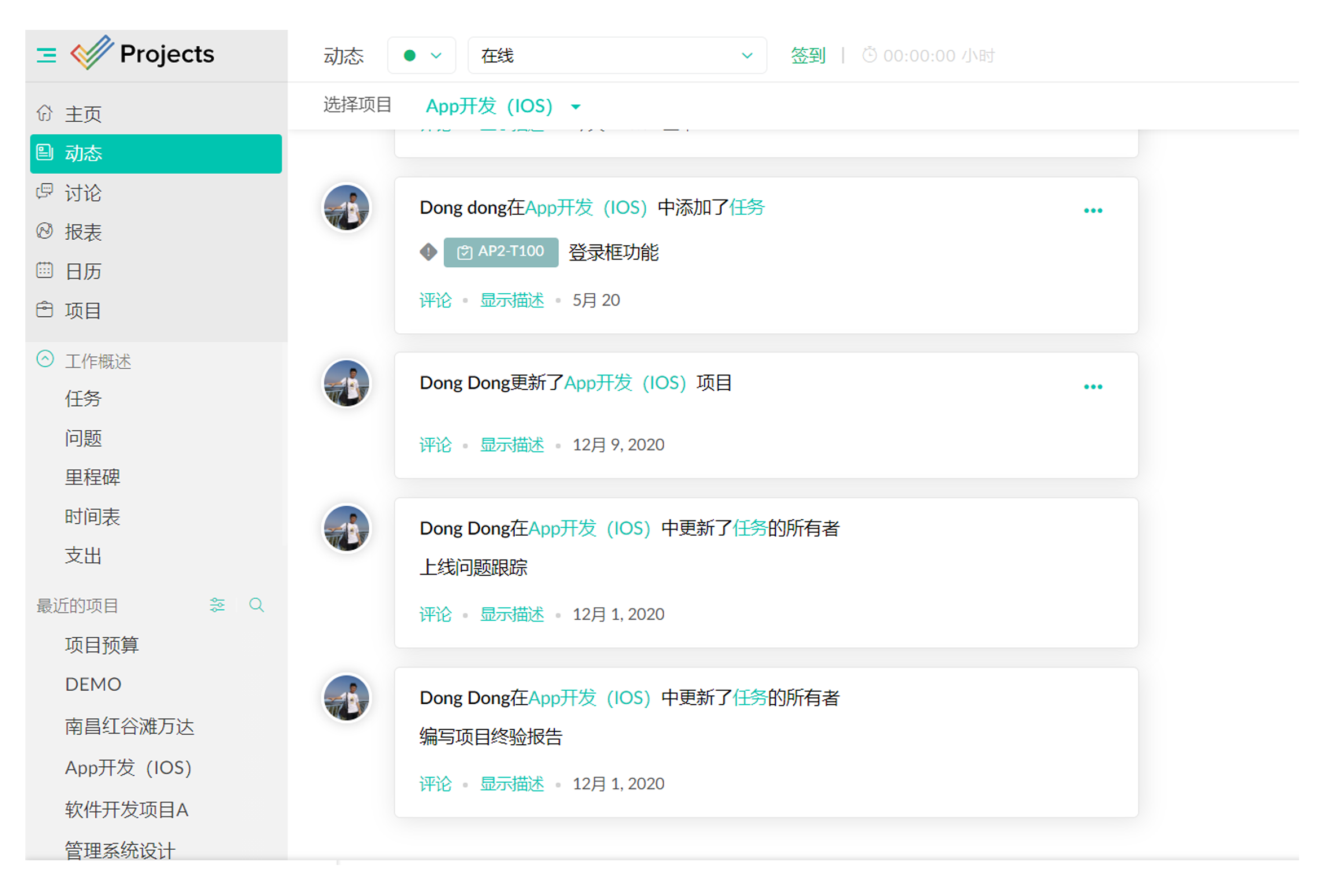Open three-dot menu on project update post
1325x896 pixels.
(1092, 387)
